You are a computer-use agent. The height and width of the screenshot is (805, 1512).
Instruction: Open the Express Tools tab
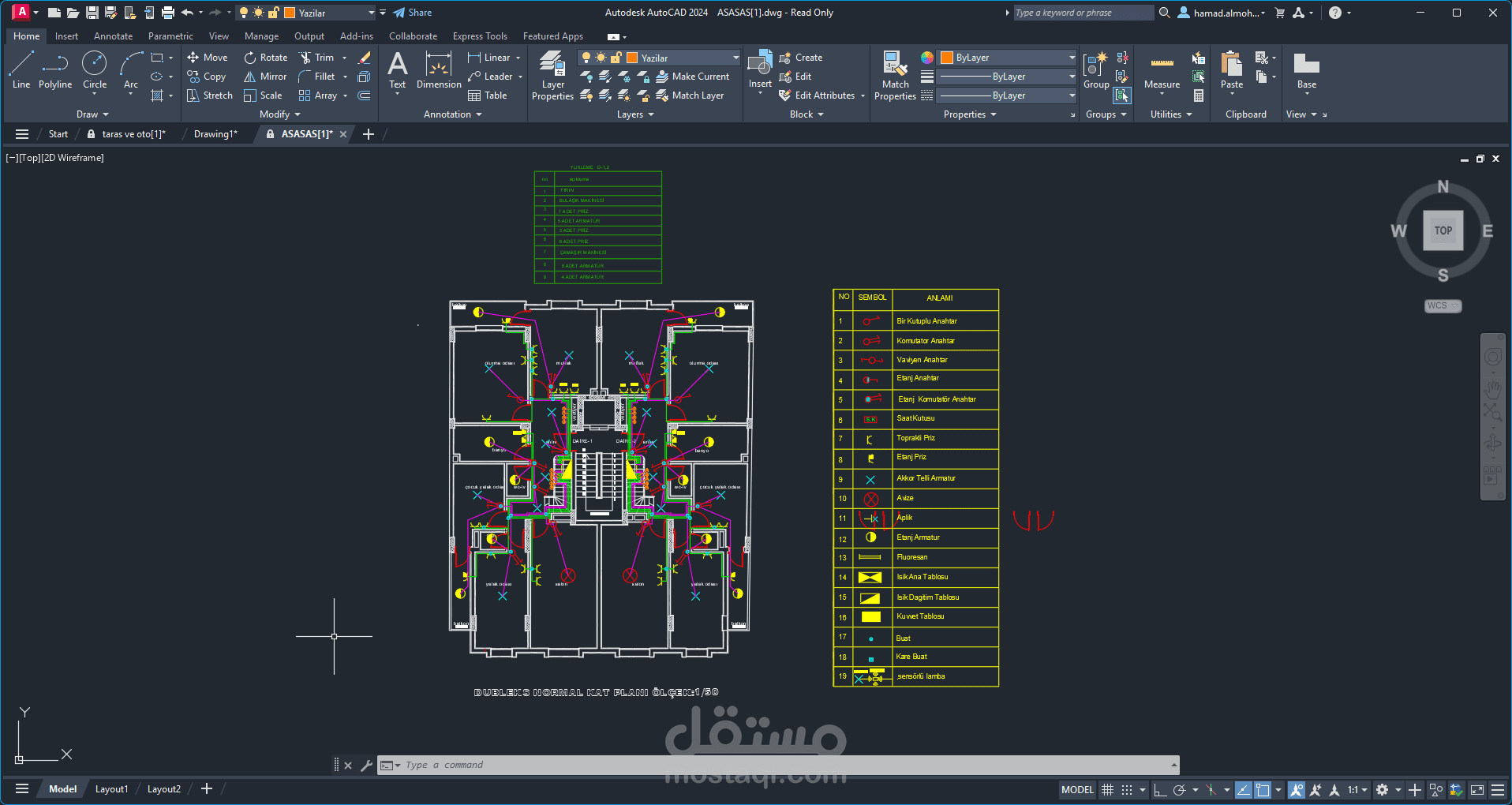point(480,36)
